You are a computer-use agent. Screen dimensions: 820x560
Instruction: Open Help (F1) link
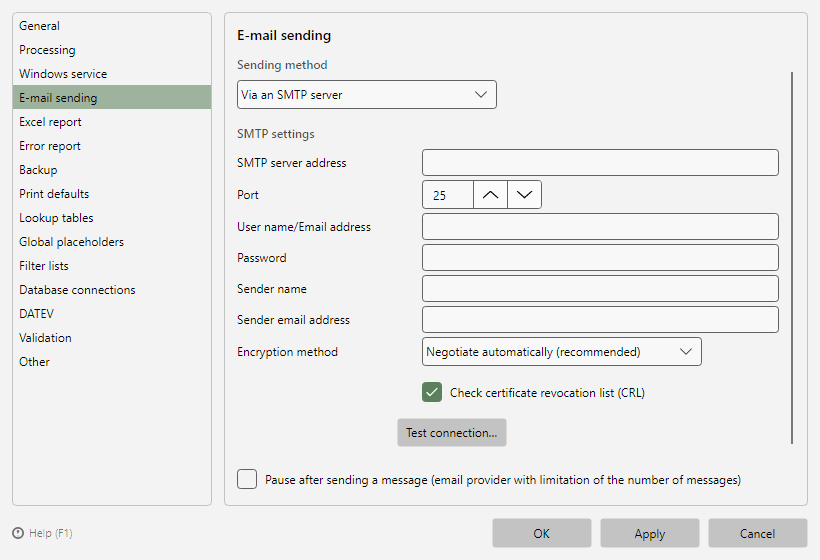[x=51, y=533]
